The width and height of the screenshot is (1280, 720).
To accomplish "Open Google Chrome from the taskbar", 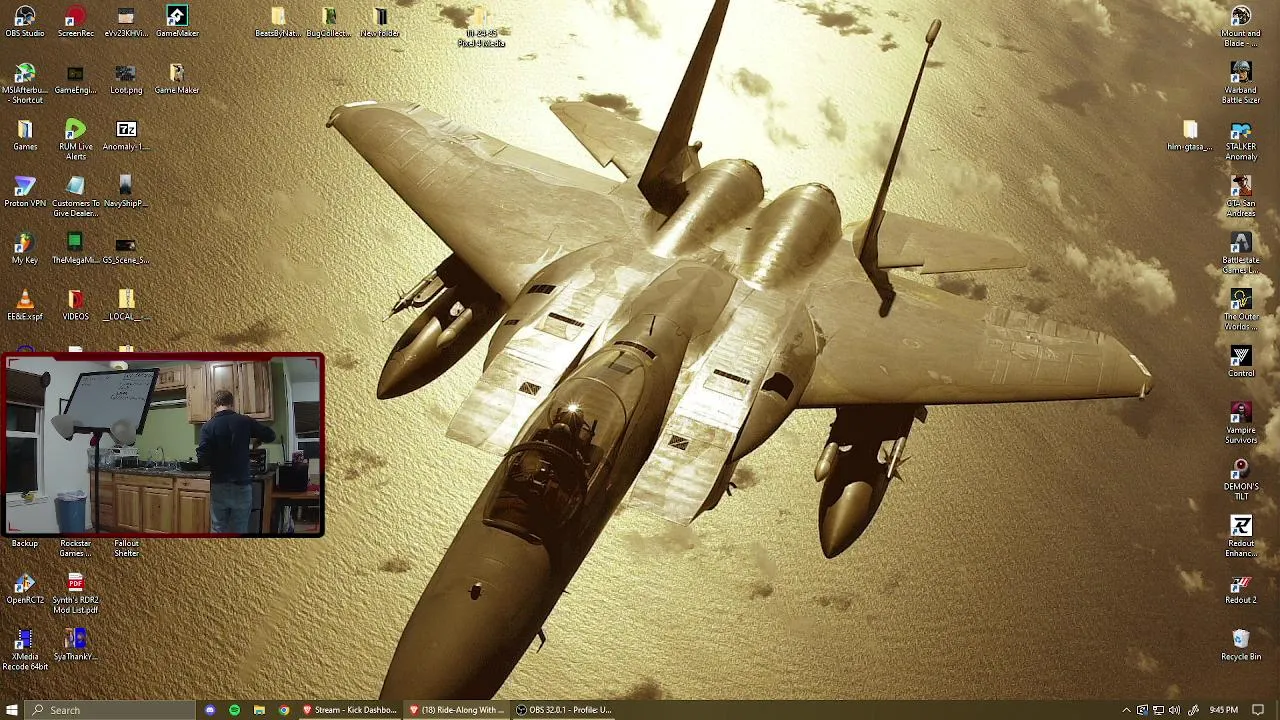I will 284,710.
